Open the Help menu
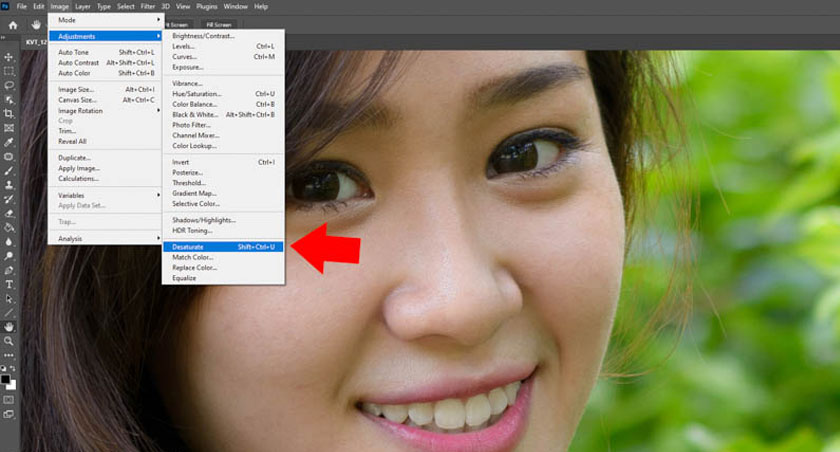Viewport: 840px width, 452px height. [x=261, y=6]
